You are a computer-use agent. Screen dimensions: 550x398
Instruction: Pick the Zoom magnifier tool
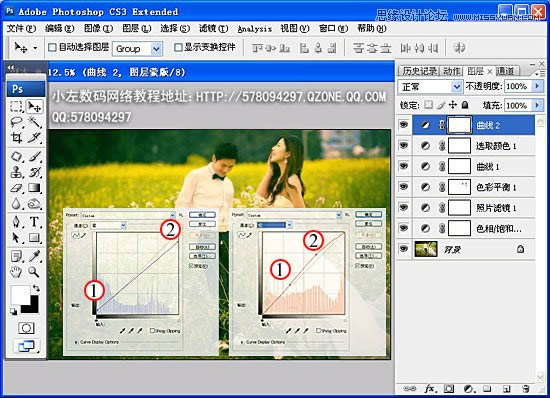point(34,271)
